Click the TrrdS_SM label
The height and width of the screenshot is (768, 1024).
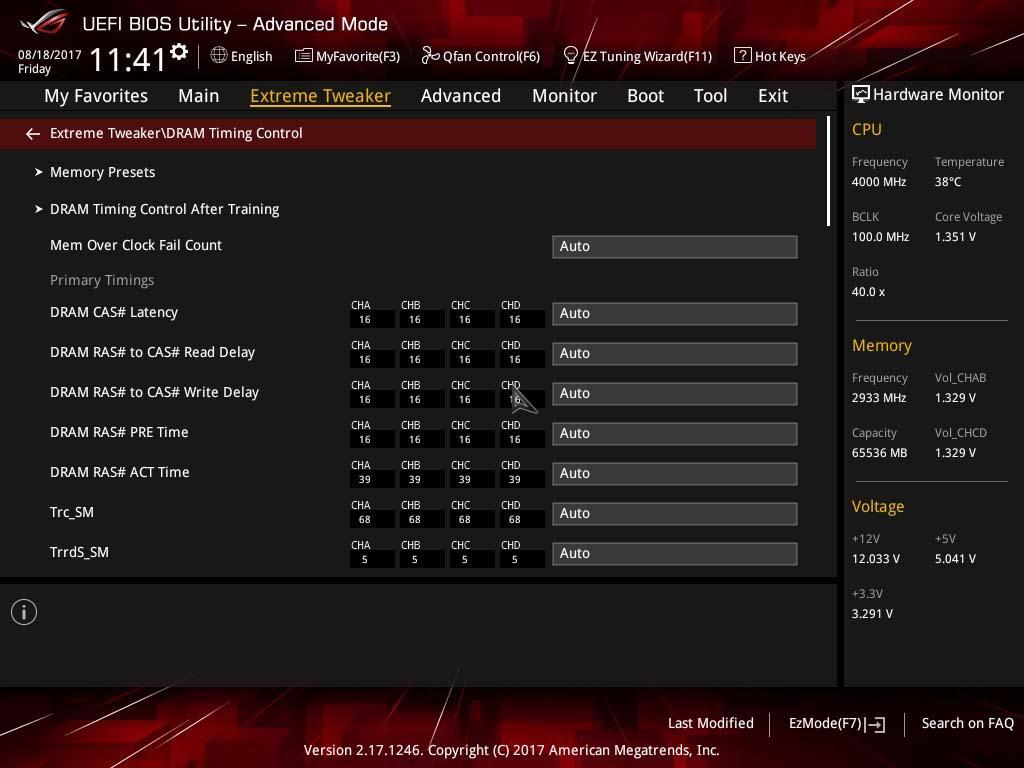coord(79,552)
